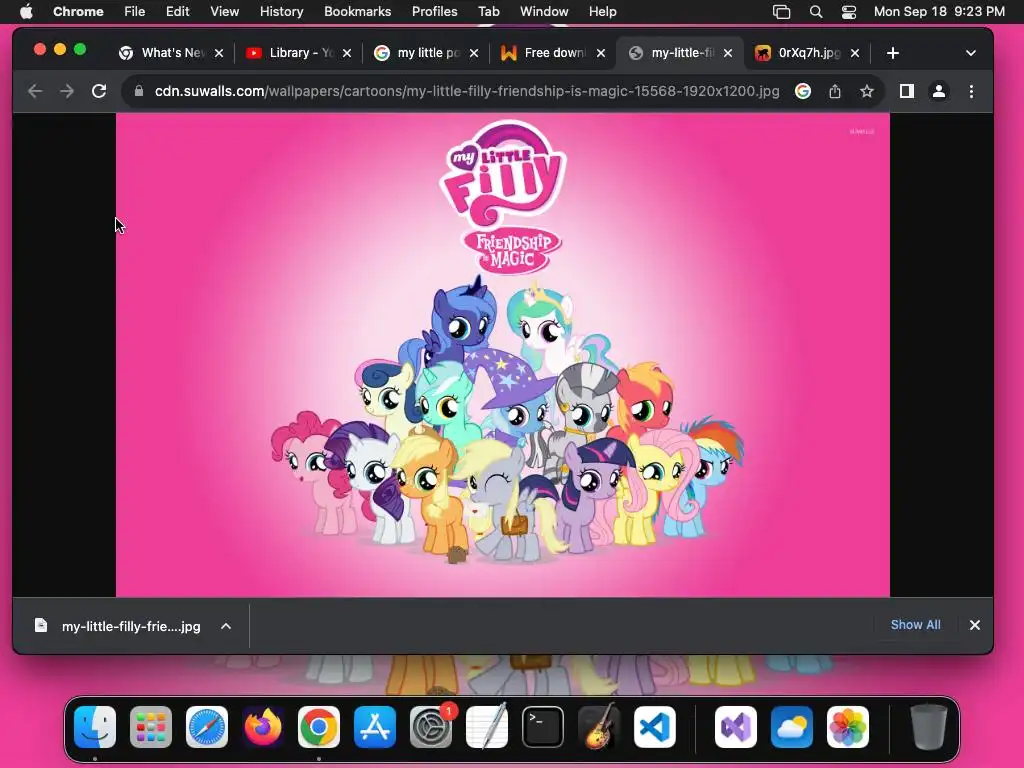The height and width of the screenshot is (768, 1024).
Task: Open App Store from the Dock
Action: tap(375, 727)
